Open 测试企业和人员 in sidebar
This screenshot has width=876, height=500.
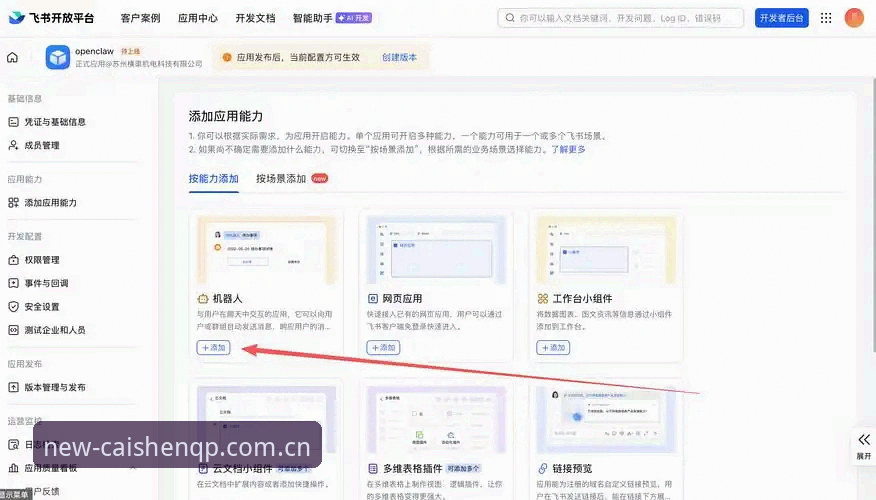click(x=55, y=330)
